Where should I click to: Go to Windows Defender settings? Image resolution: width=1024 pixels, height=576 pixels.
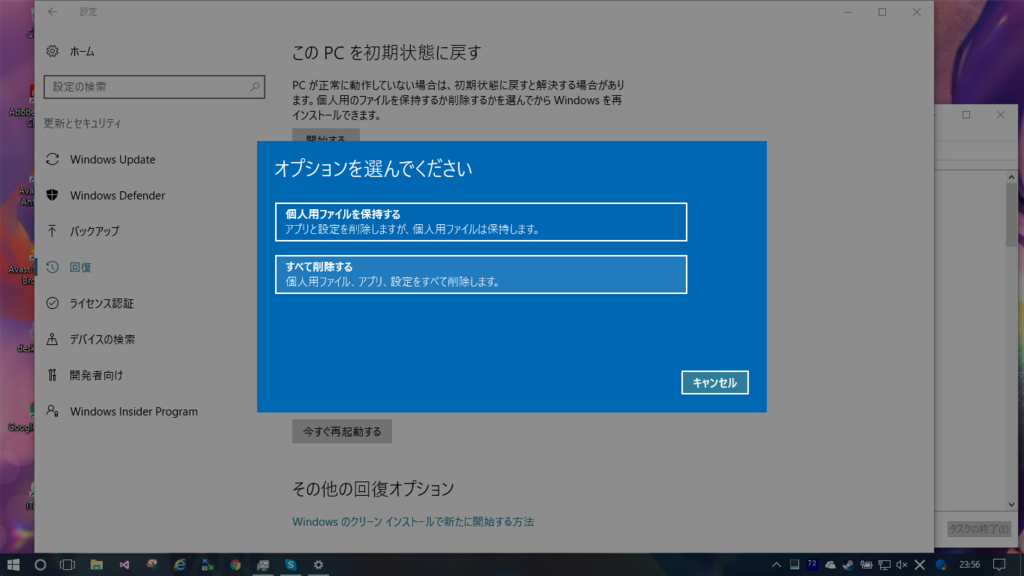118,195
